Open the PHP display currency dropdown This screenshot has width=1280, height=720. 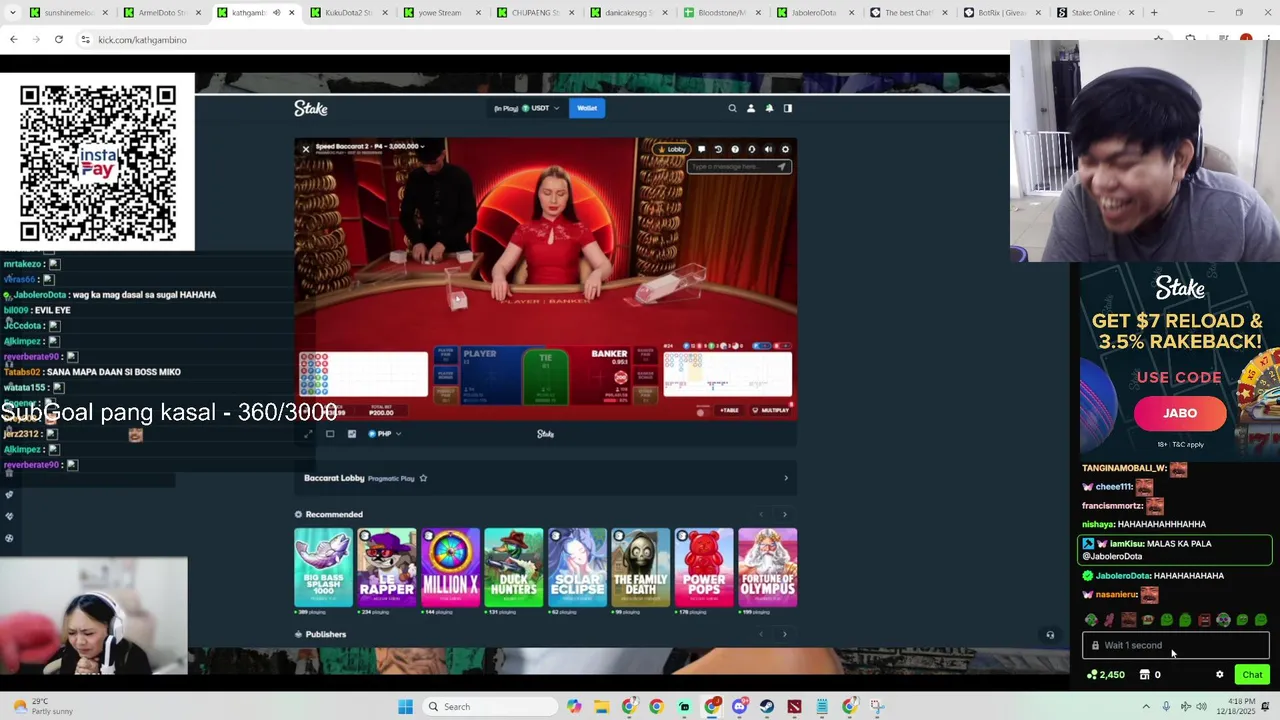point(385,434)
